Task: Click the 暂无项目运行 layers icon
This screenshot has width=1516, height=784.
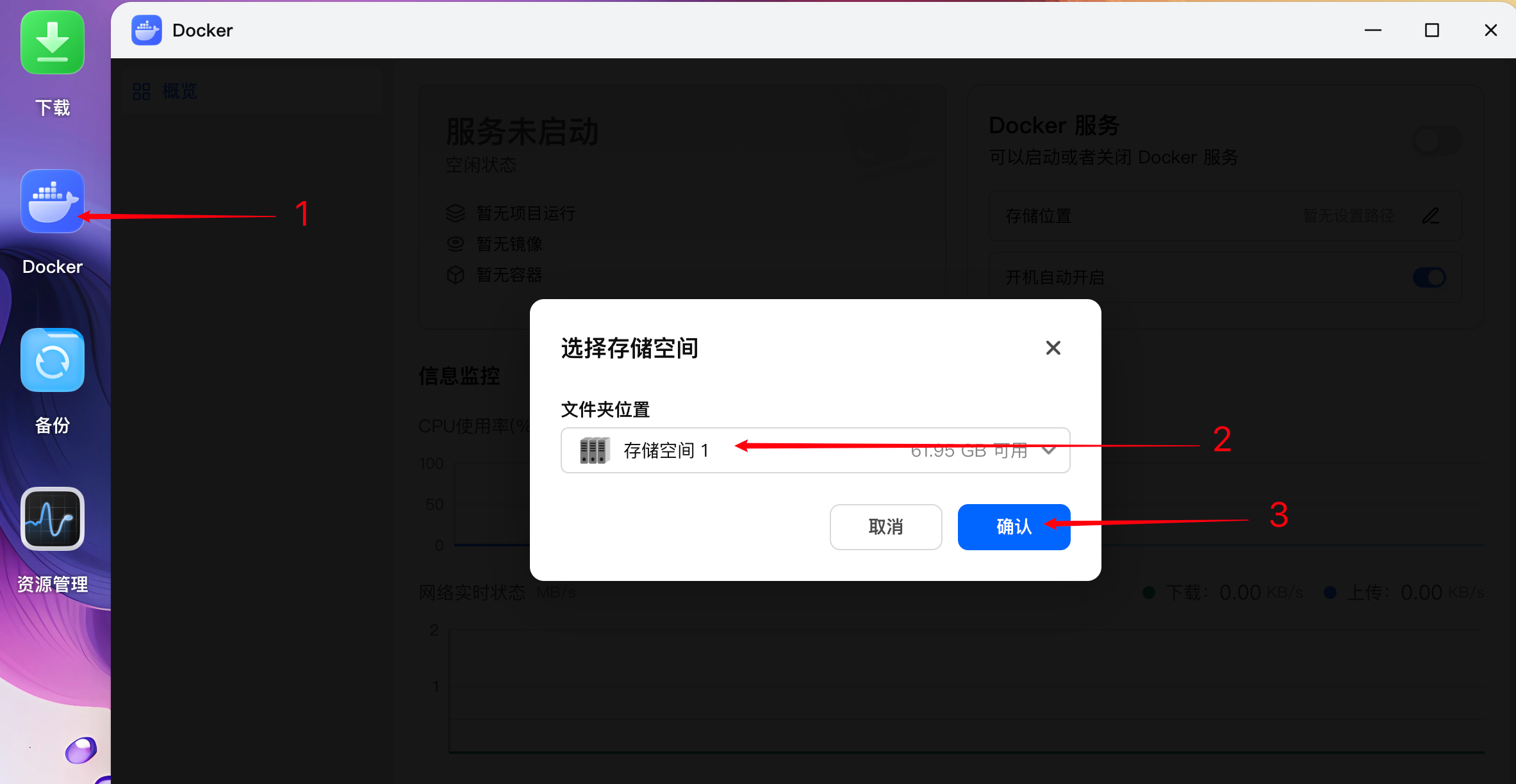Action: [456, 213]
